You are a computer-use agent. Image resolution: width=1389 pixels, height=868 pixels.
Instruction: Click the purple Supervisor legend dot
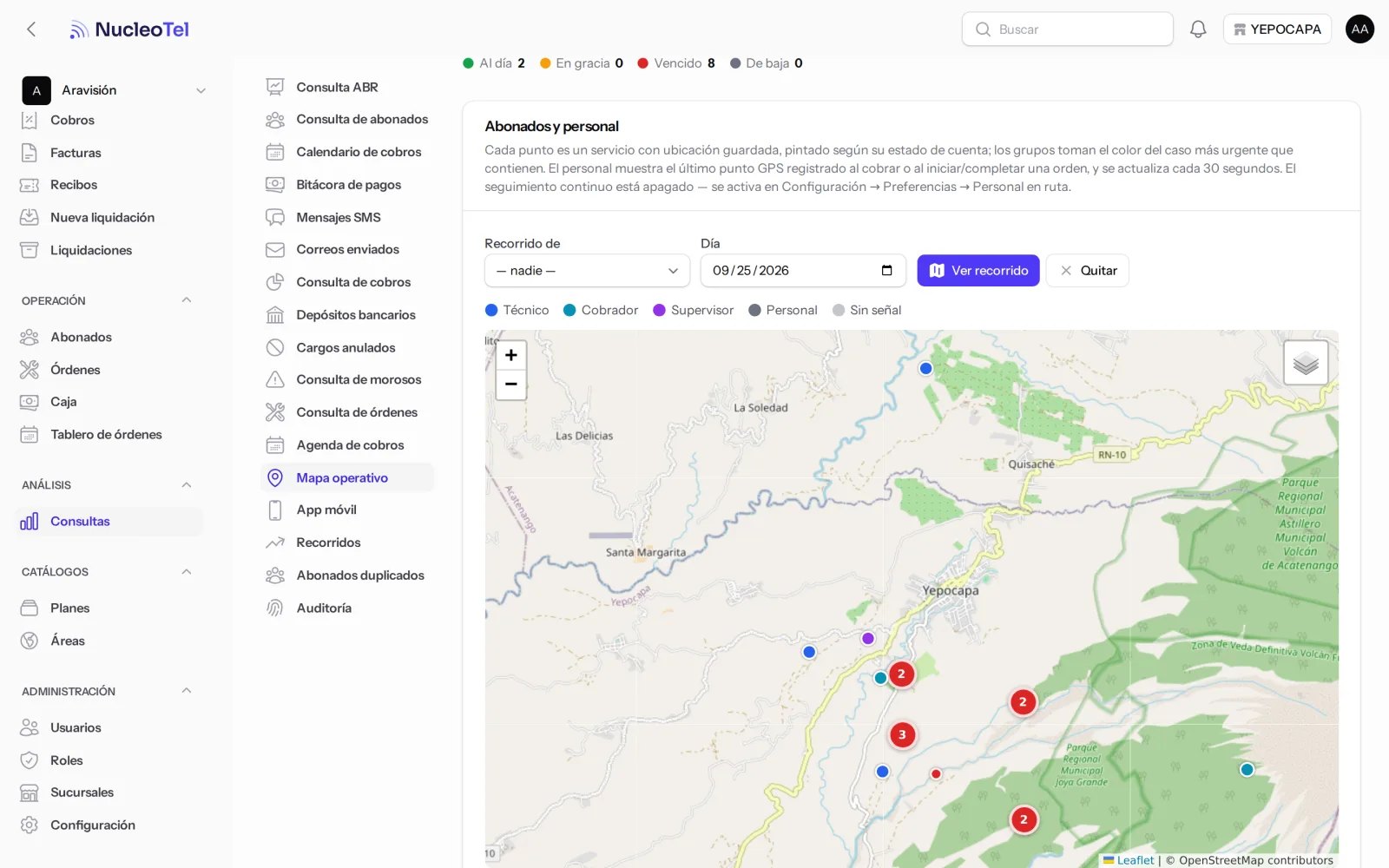pyautogui.click(x=659, y=310)
